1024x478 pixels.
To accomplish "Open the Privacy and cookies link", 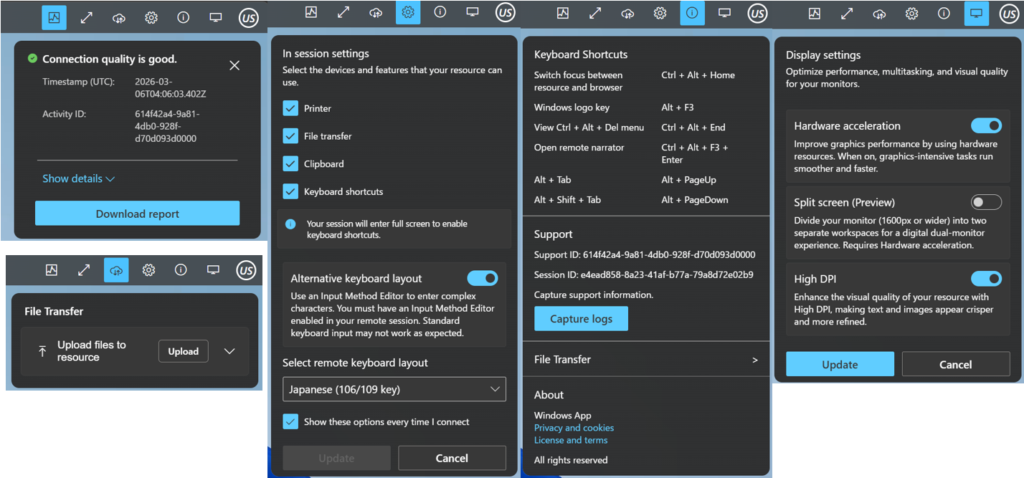I will point(574,428).
